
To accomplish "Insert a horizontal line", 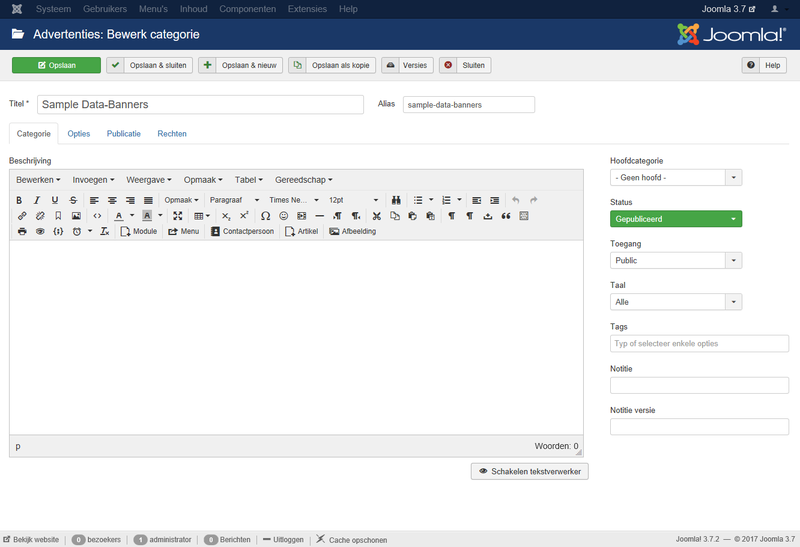I will 319,216.
